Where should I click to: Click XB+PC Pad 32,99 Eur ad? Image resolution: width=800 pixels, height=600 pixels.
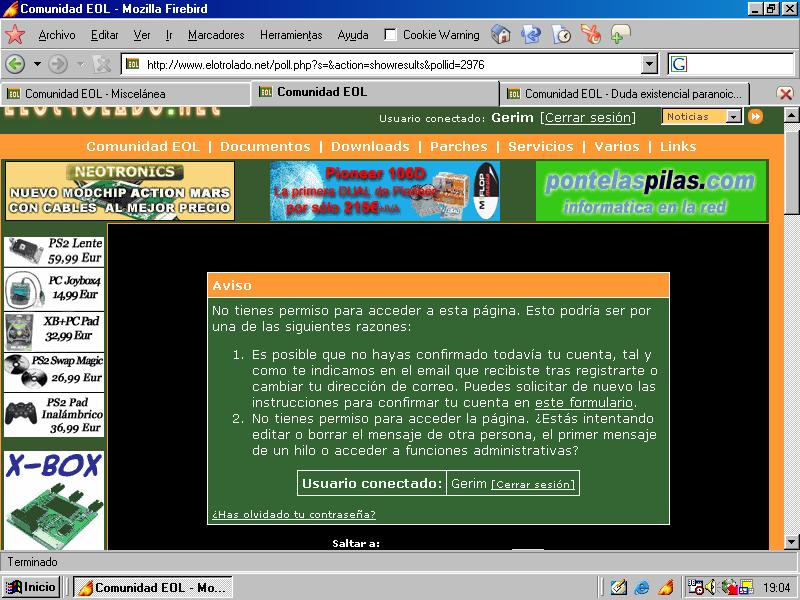(x=54, y=332)
